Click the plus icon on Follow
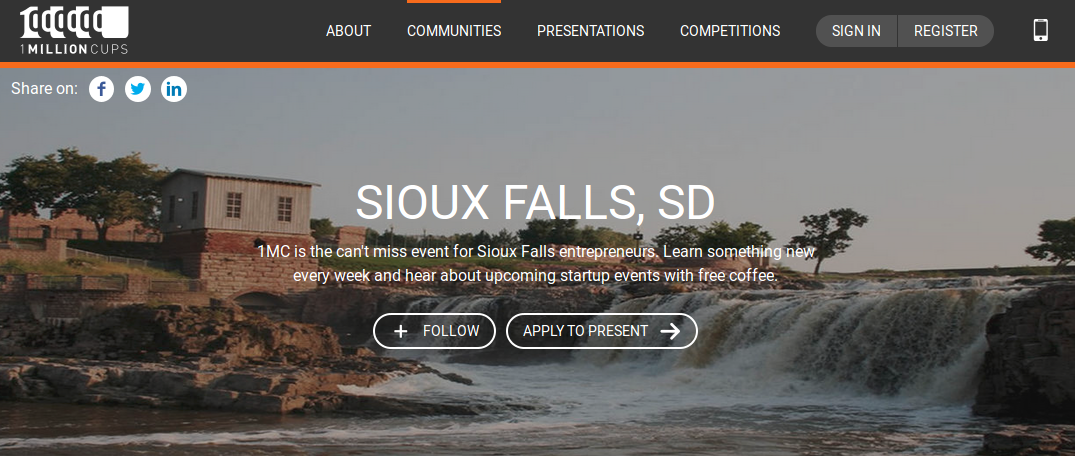Image resolution: width=1075 pixels, height=456 pixels. [400, 331]
